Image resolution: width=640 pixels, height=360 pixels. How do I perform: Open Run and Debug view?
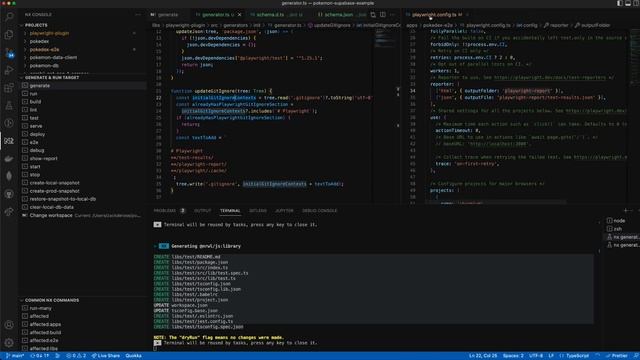(9, 70)
